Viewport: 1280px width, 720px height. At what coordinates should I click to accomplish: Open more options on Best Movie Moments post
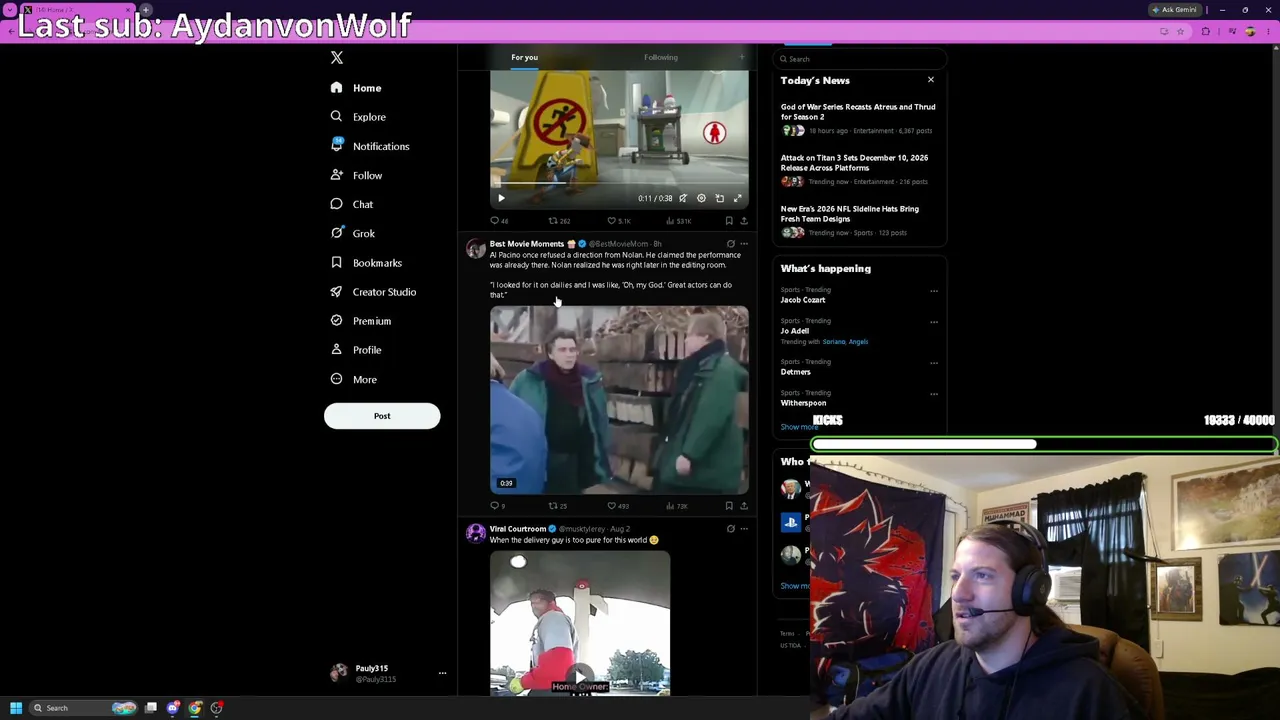743,244
